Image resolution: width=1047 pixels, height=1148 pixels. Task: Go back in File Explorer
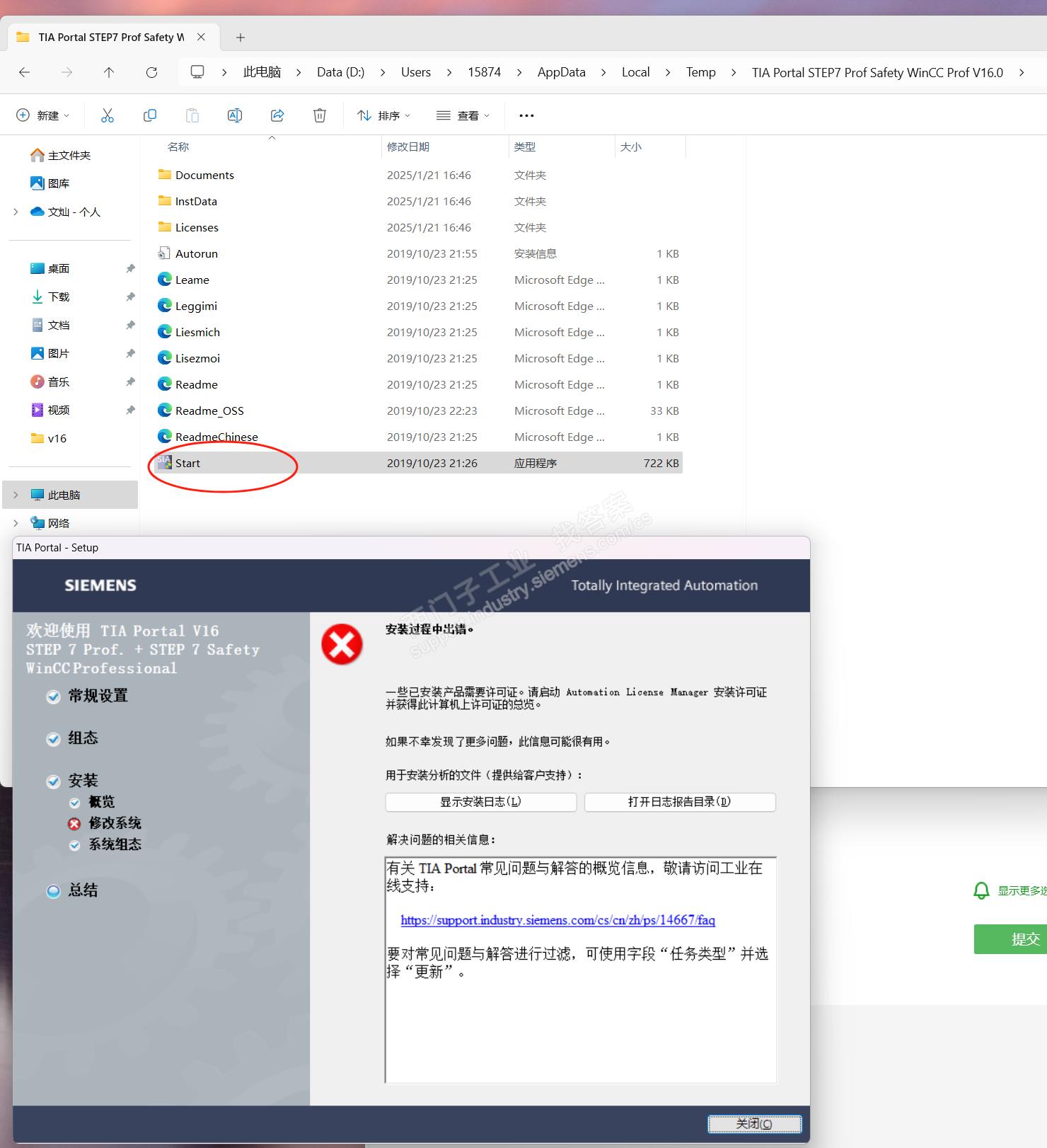(25, 72)
